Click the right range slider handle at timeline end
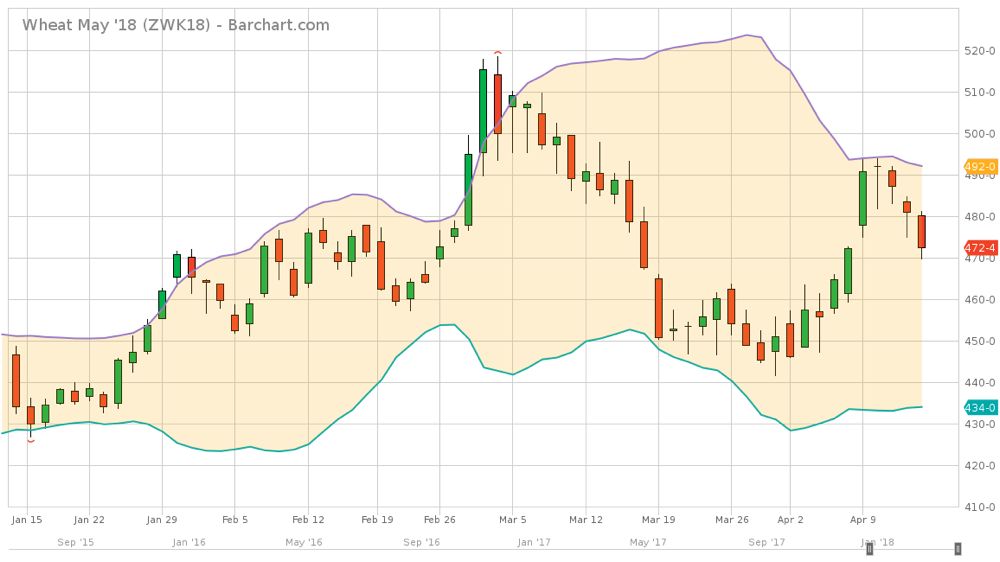 tap(957, 549)
